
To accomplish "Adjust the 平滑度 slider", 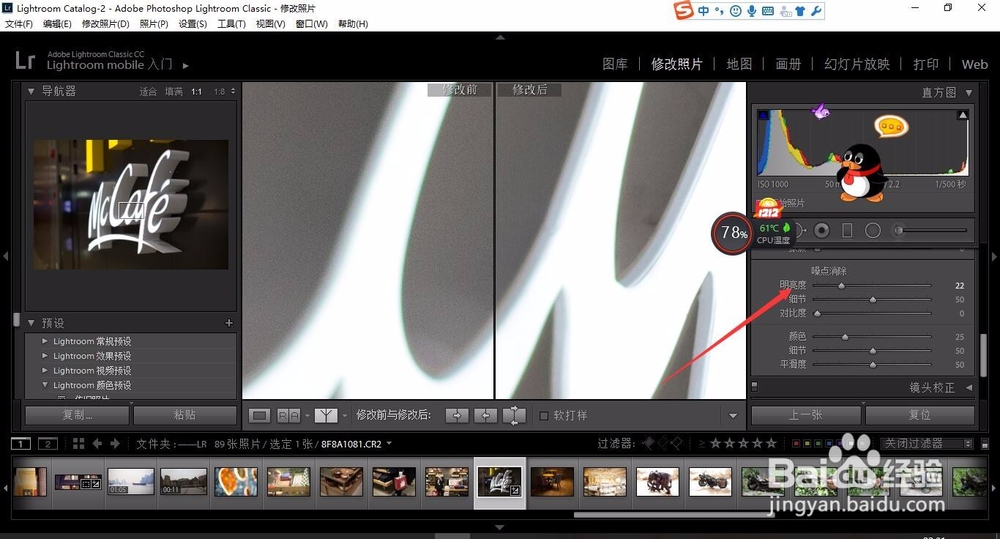I will [x=872, y=365].
